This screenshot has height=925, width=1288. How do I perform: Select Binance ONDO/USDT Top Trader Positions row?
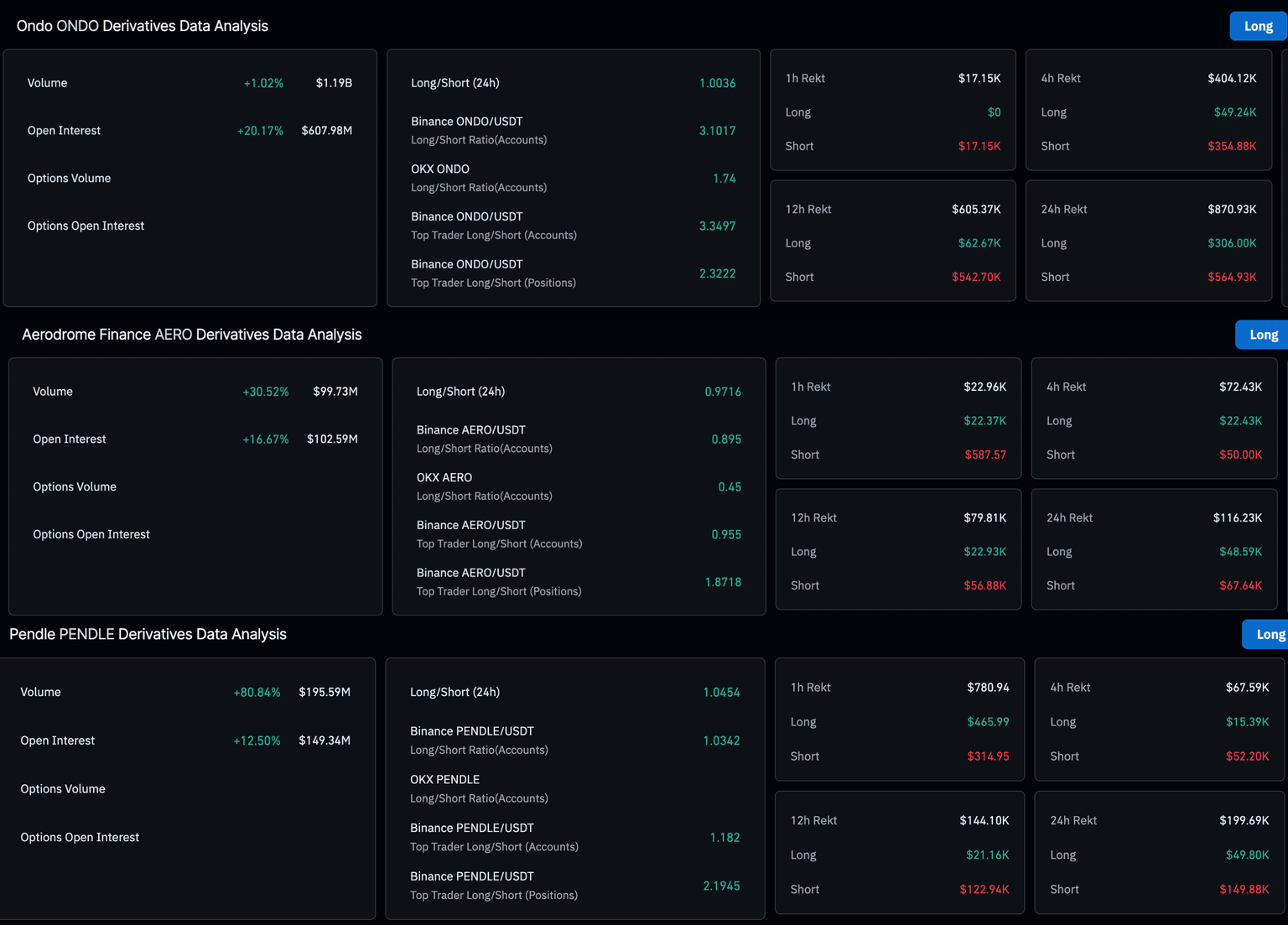pyautogui.click(x=573, y=273)
